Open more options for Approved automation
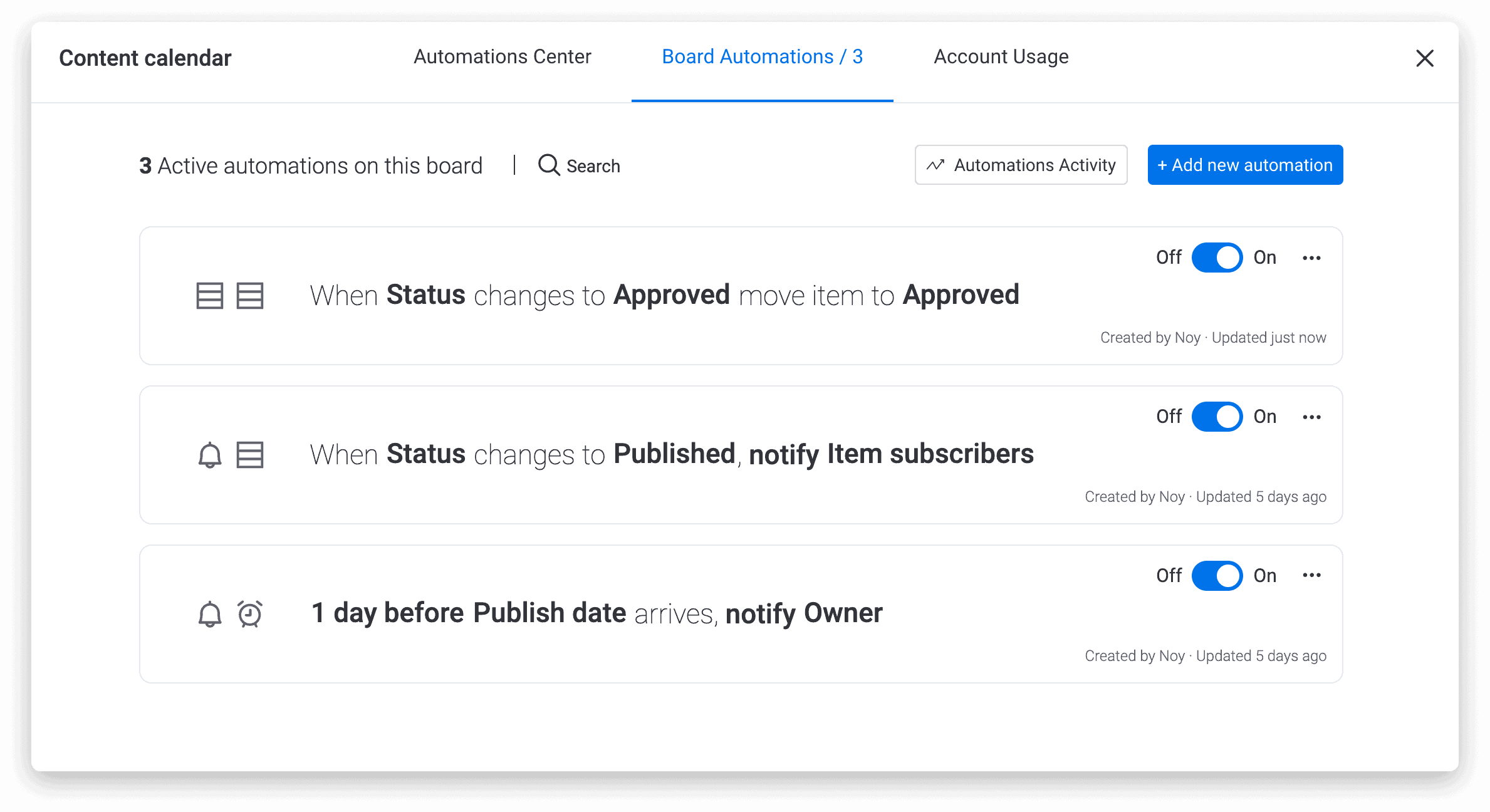Screen dimensions: 1490x812 click(x=1311, y=258)
